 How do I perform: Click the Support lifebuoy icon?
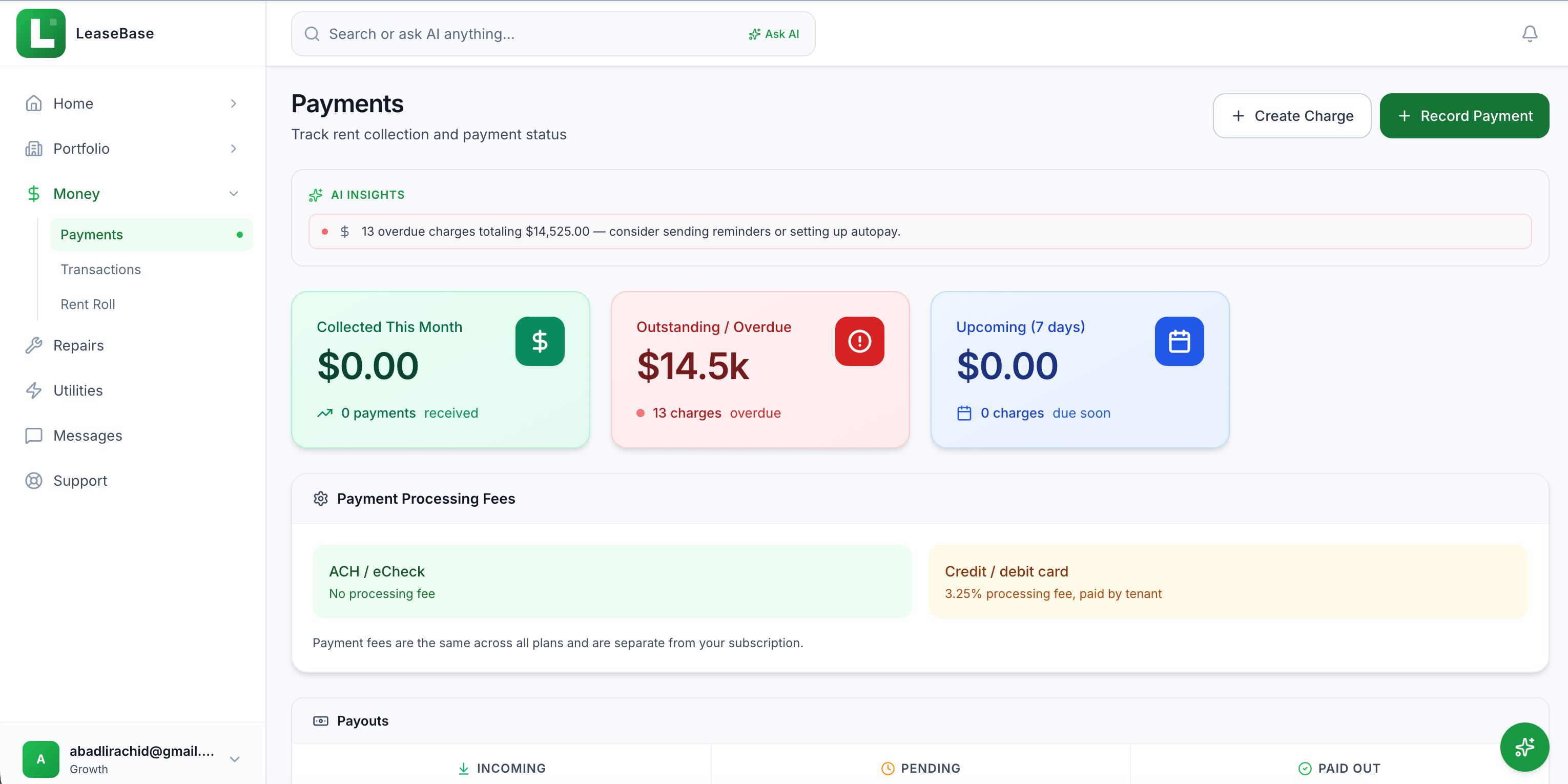click(33, 481)
